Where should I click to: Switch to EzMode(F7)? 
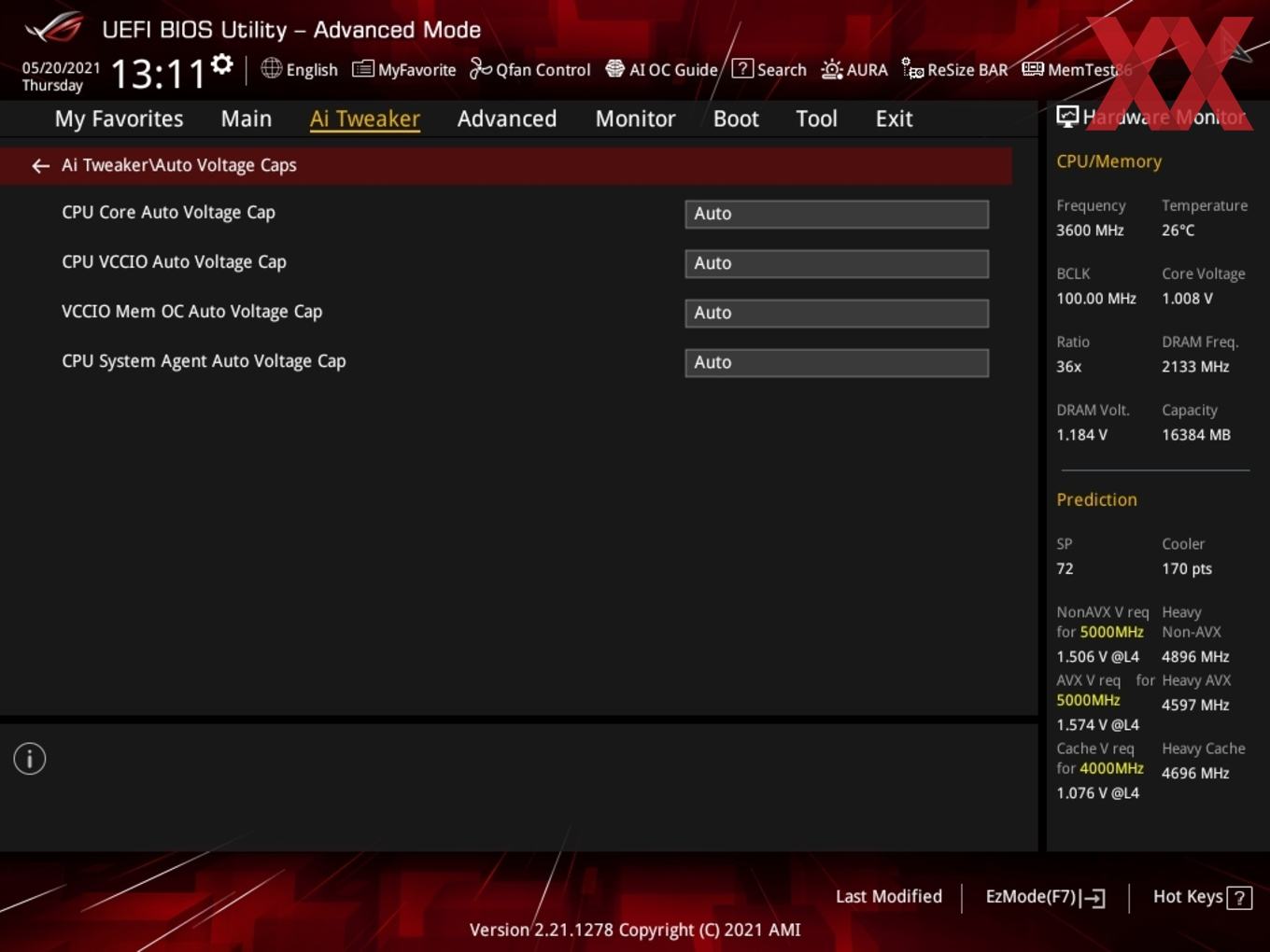[1031, 896]
